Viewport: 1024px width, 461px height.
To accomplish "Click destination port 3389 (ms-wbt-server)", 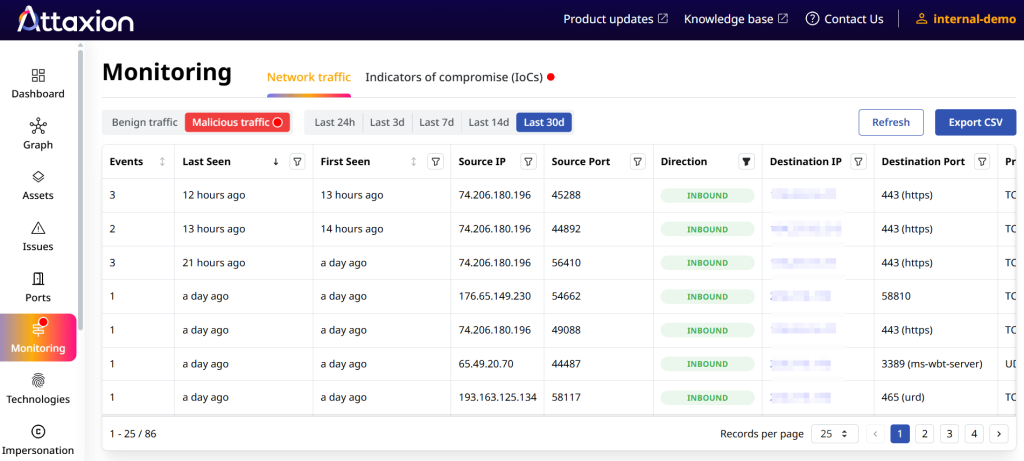I will point(932,364).
